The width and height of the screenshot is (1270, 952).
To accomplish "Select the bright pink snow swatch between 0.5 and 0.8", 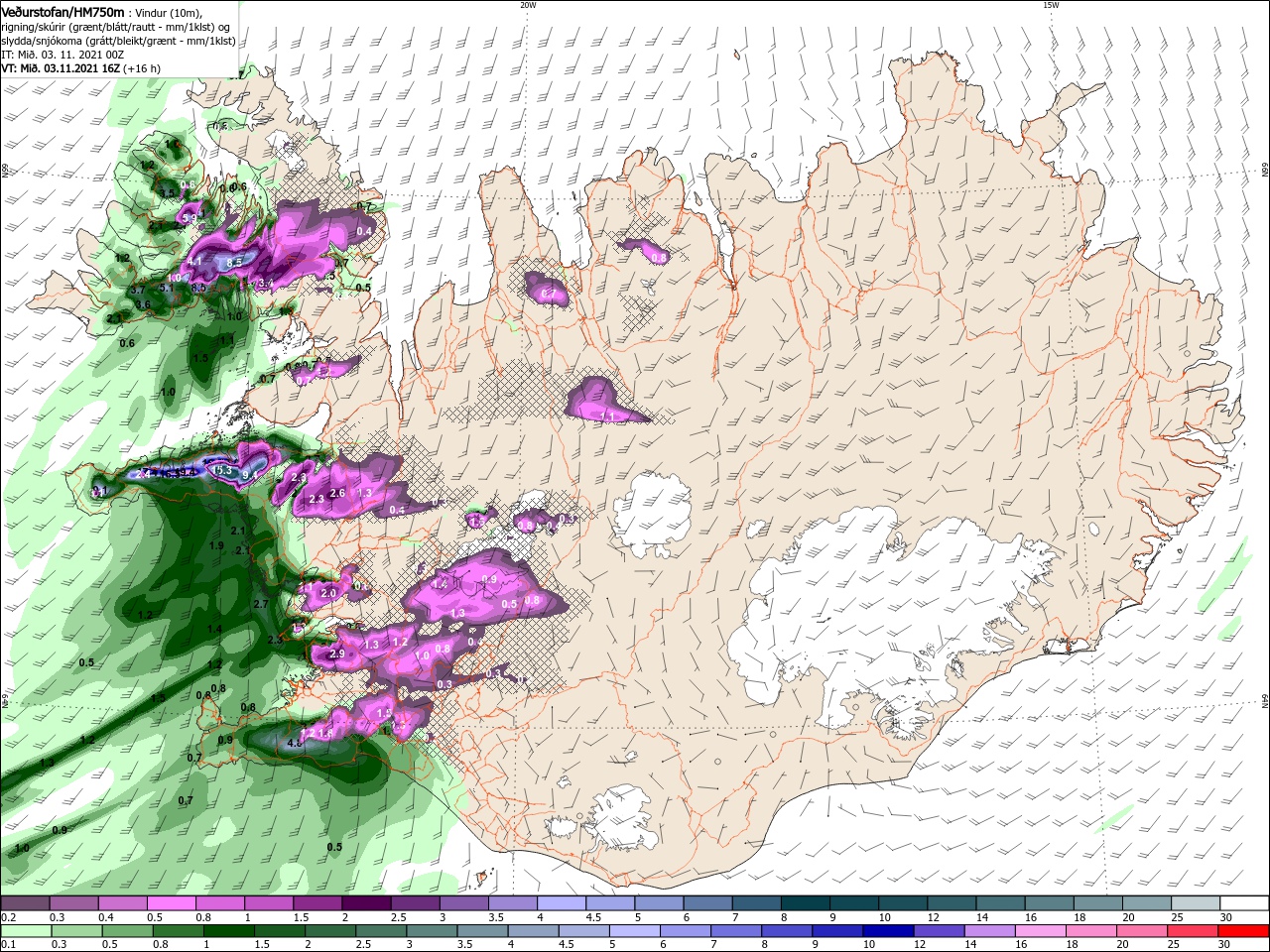I will (172, 903).
